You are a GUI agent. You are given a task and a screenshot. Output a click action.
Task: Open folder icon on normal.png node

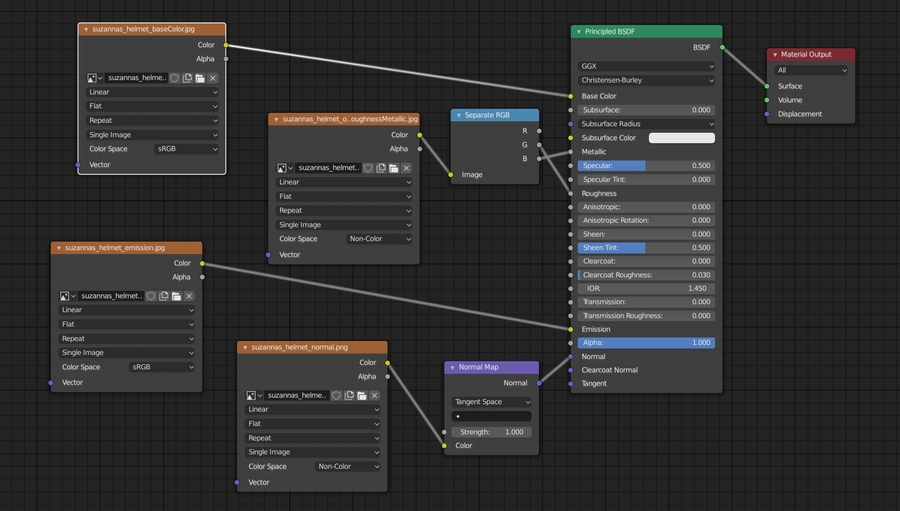click(362, 395)
